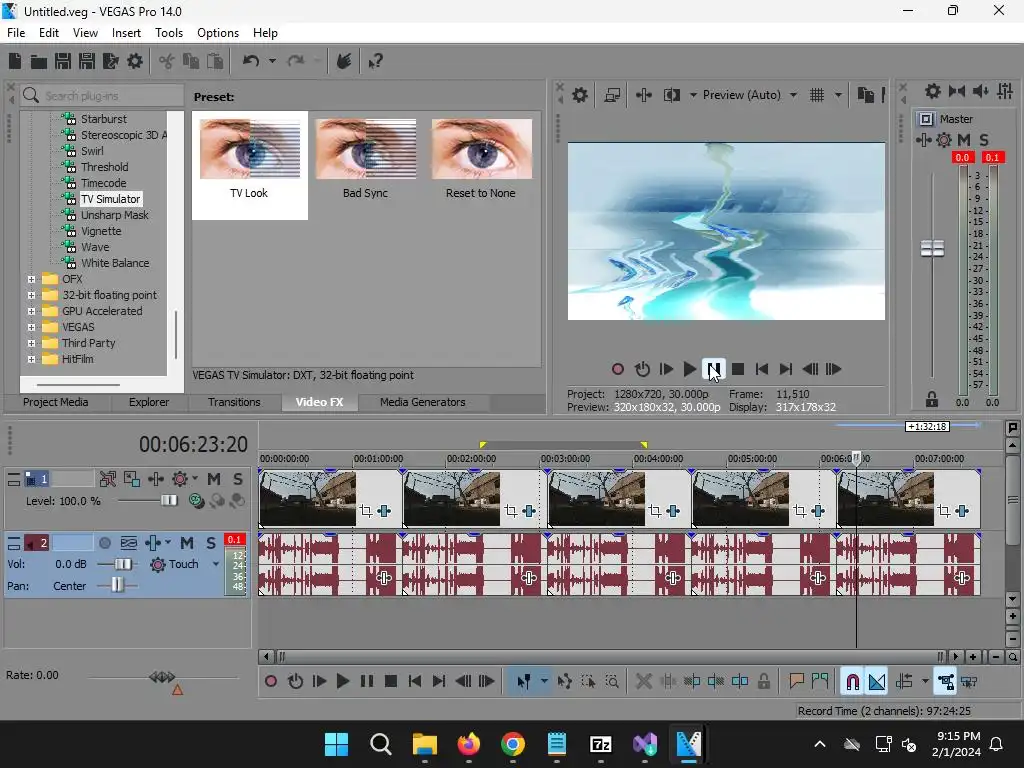Viewport: 1024px width, 768px height.
Task: Toggle Solo on the Master bus
Action: (x=984, y=140)
